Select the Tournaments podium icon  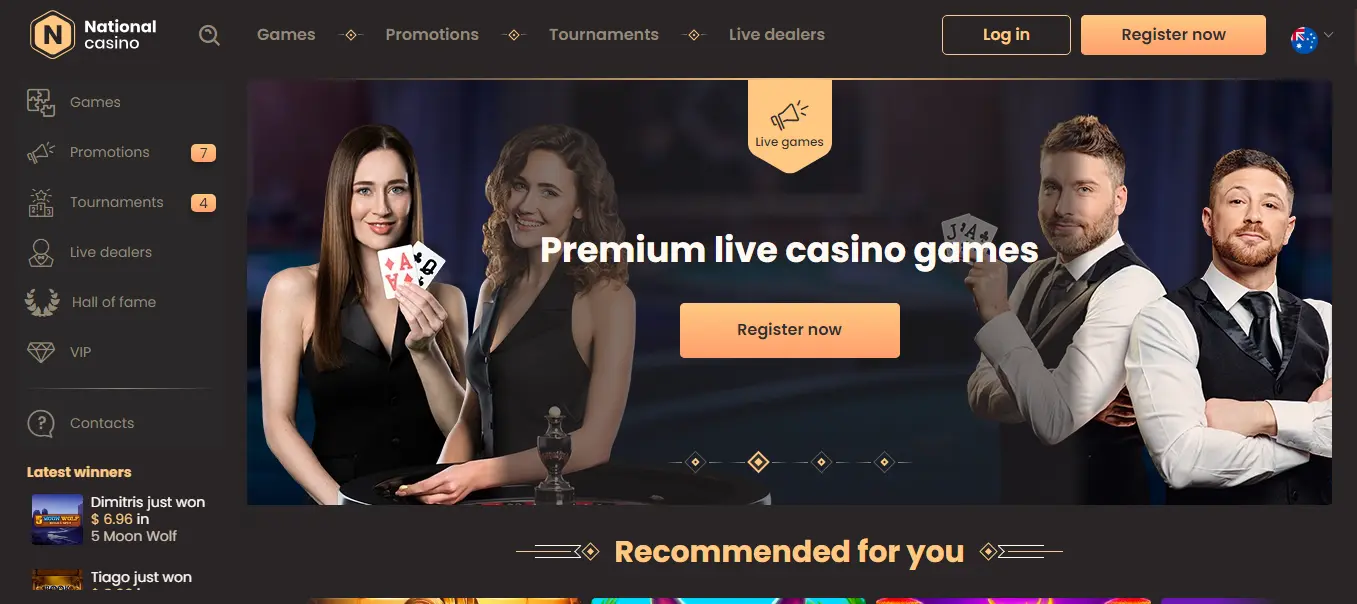click(41, 202)
